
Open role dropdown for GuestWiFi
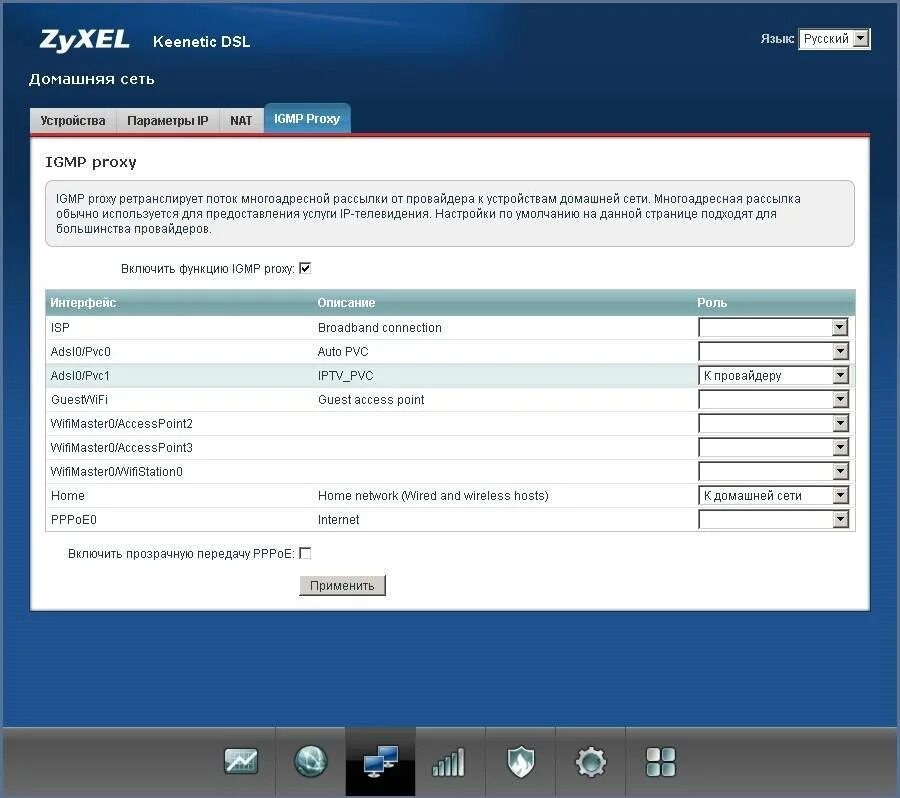773,399
